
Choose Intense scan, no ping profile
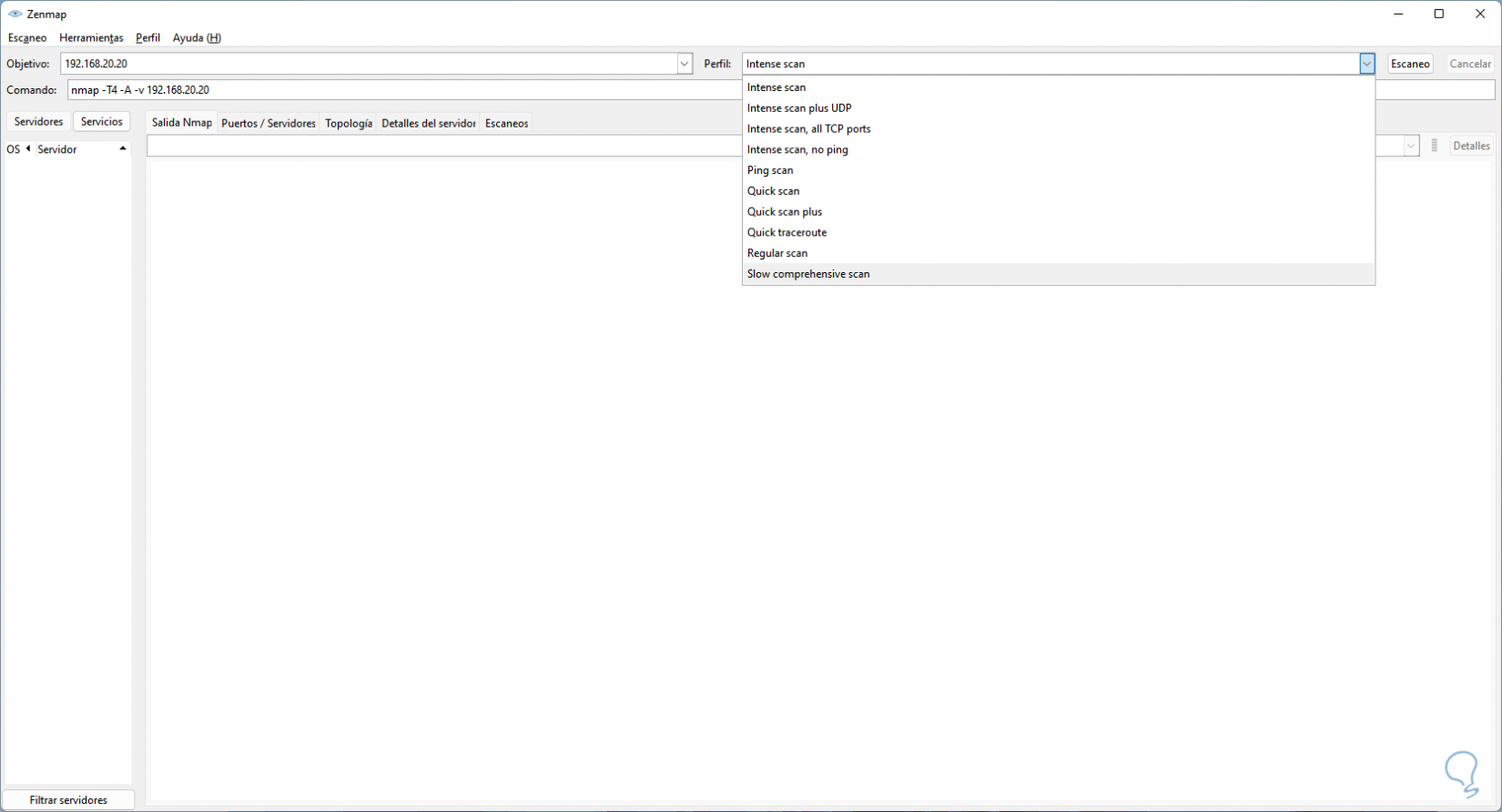(x=1059, y=149)
